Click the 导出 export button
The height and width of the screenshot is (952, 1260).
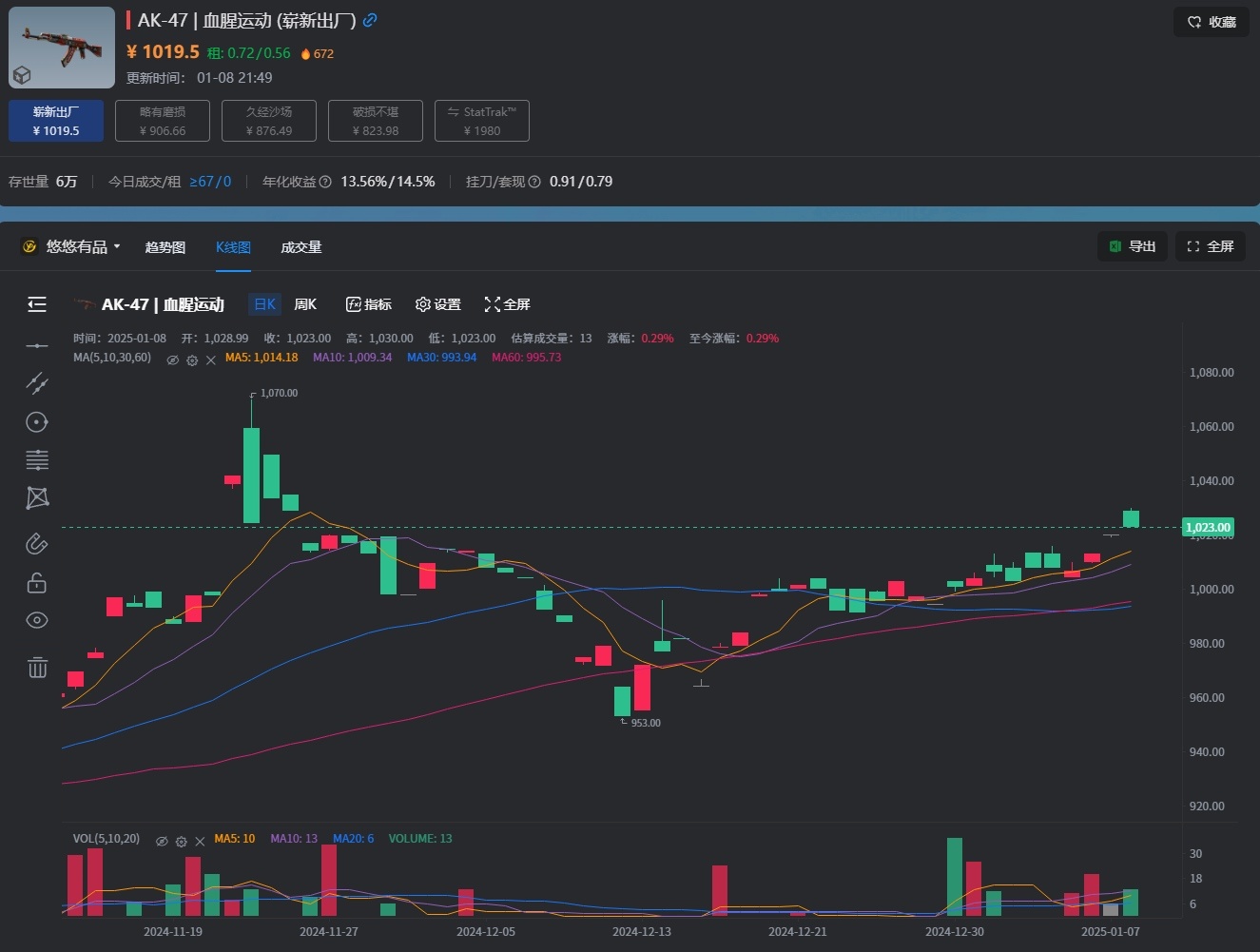(1132, 246)
